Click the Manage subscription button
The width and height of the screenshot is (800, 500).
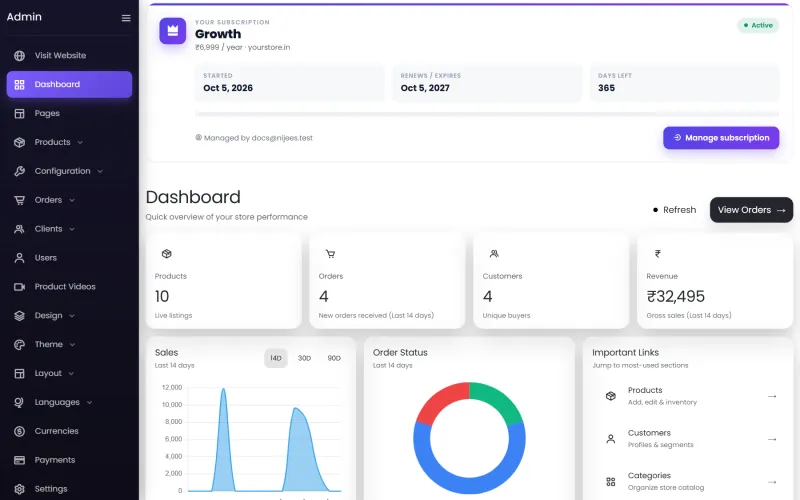point(721,138)
